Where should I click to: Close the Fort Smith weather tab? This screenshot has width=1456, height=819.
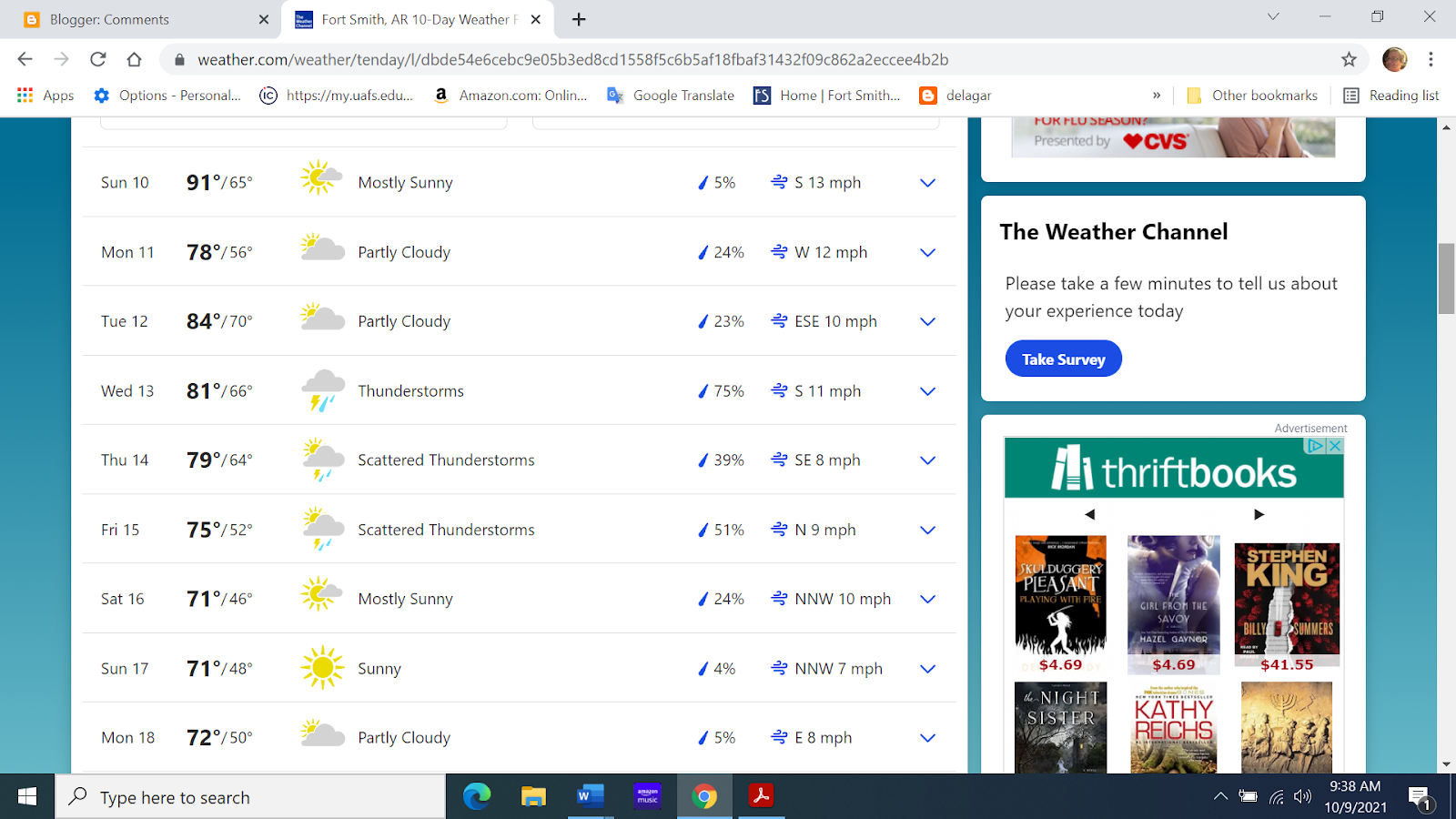pyautogui.click(x=536, y=19)
